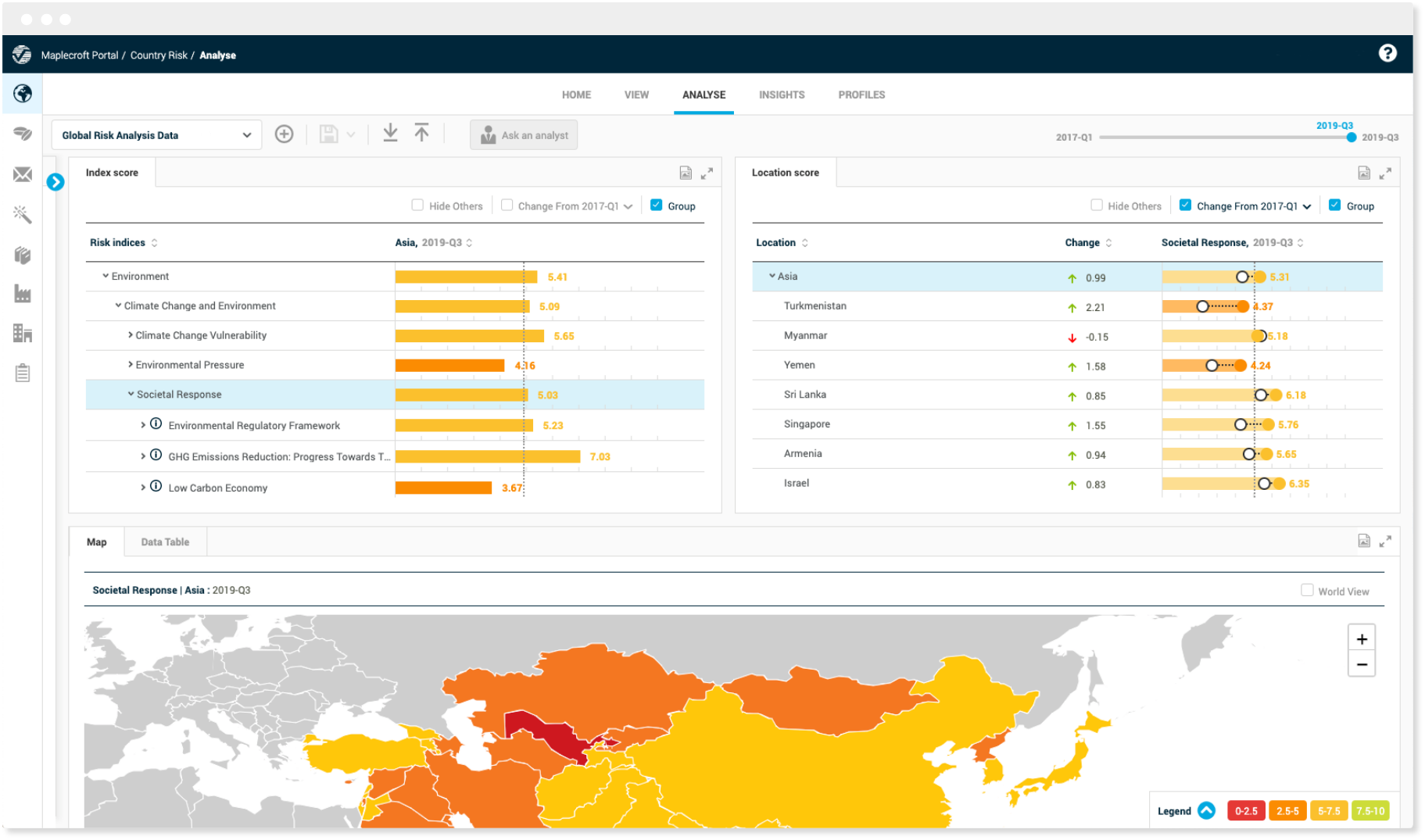Switch to the Insights tab
This screenshot has height=840, width=1425.
click(x=781, y=94)
